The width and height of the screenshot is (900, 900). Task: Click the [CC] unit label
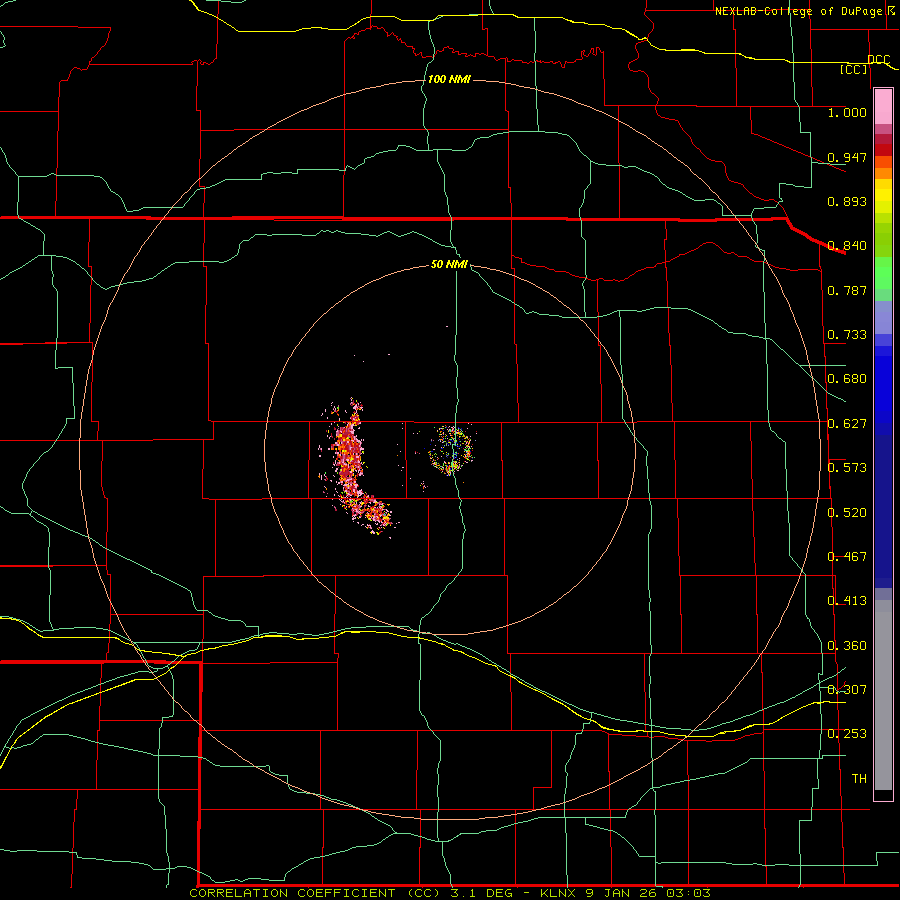(x=854, y=69)
